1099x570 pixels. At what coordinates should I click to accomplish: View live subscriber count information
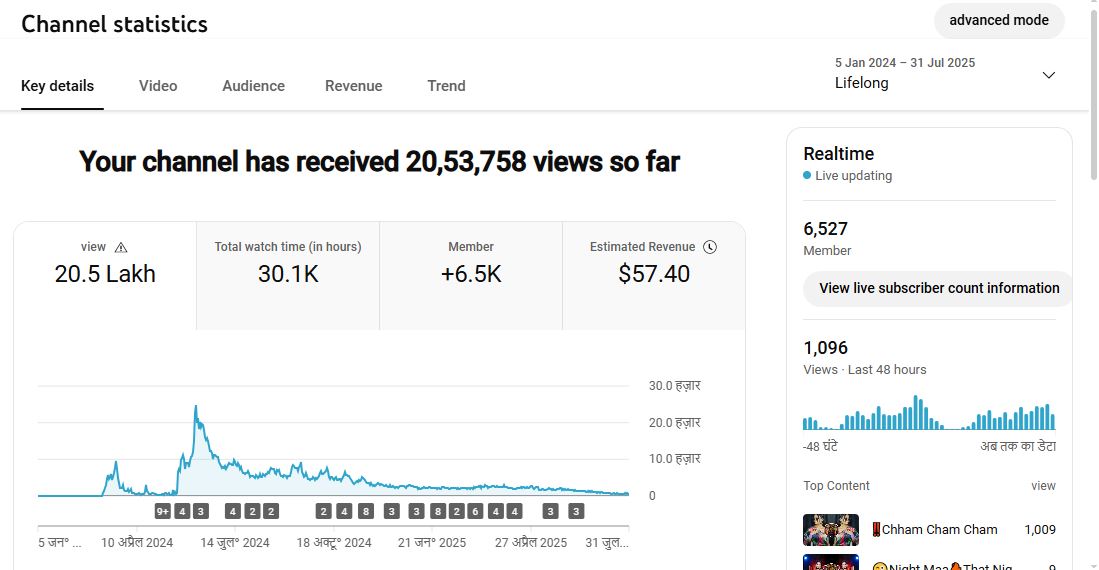938,288
